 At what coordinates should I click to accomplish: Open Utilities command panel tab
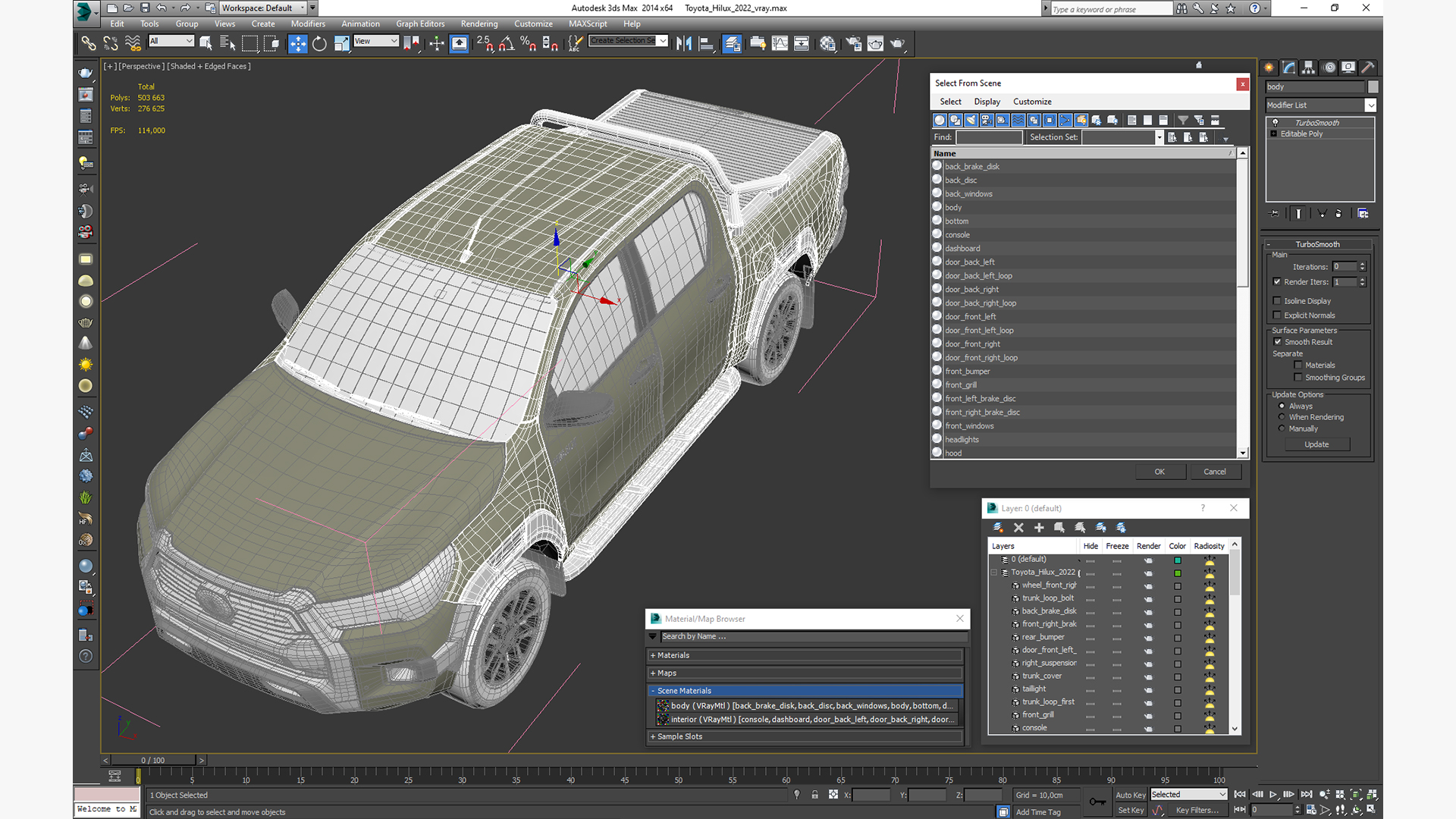(x=1368, y=67)
